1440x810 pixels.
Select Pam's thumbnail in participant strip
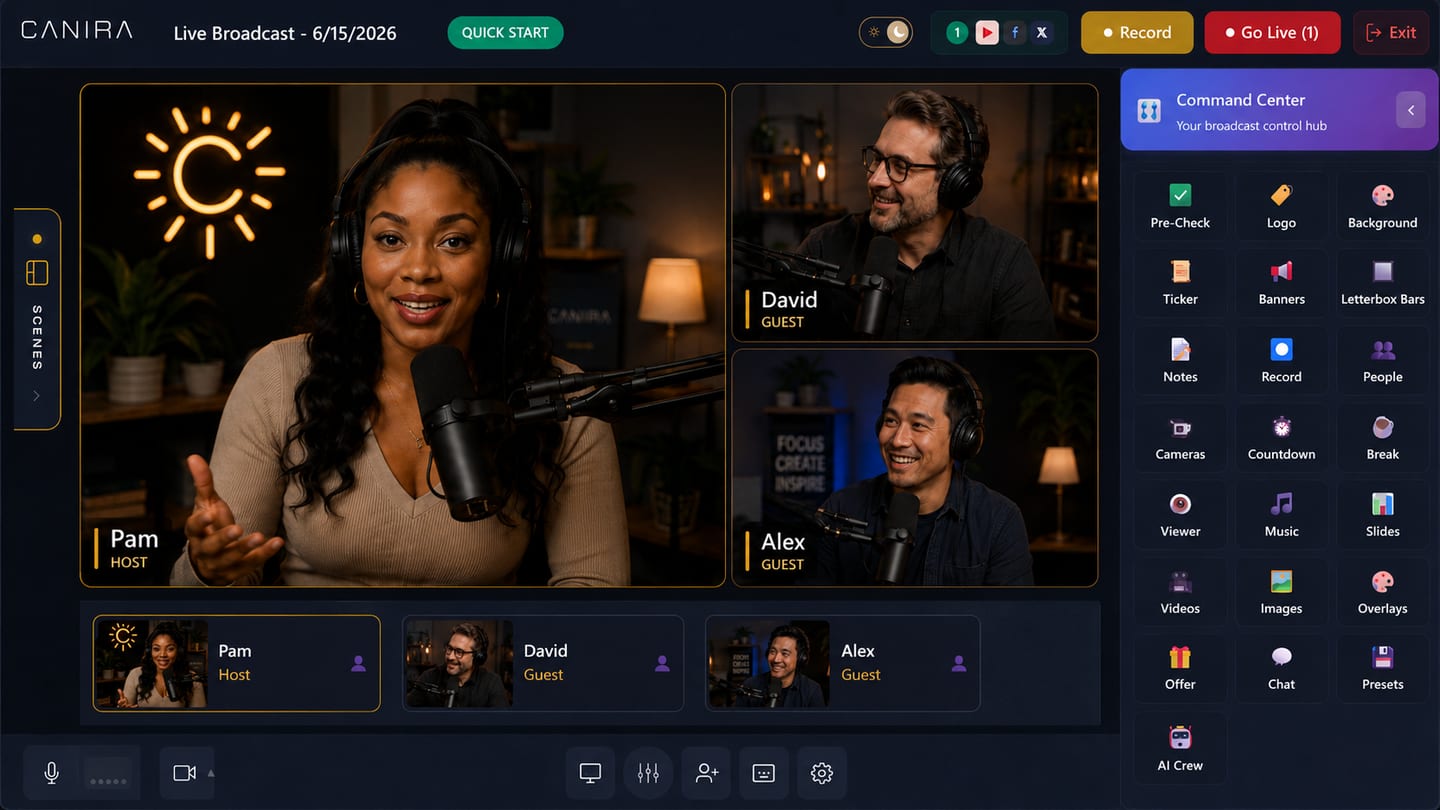(x=150, y=663)
